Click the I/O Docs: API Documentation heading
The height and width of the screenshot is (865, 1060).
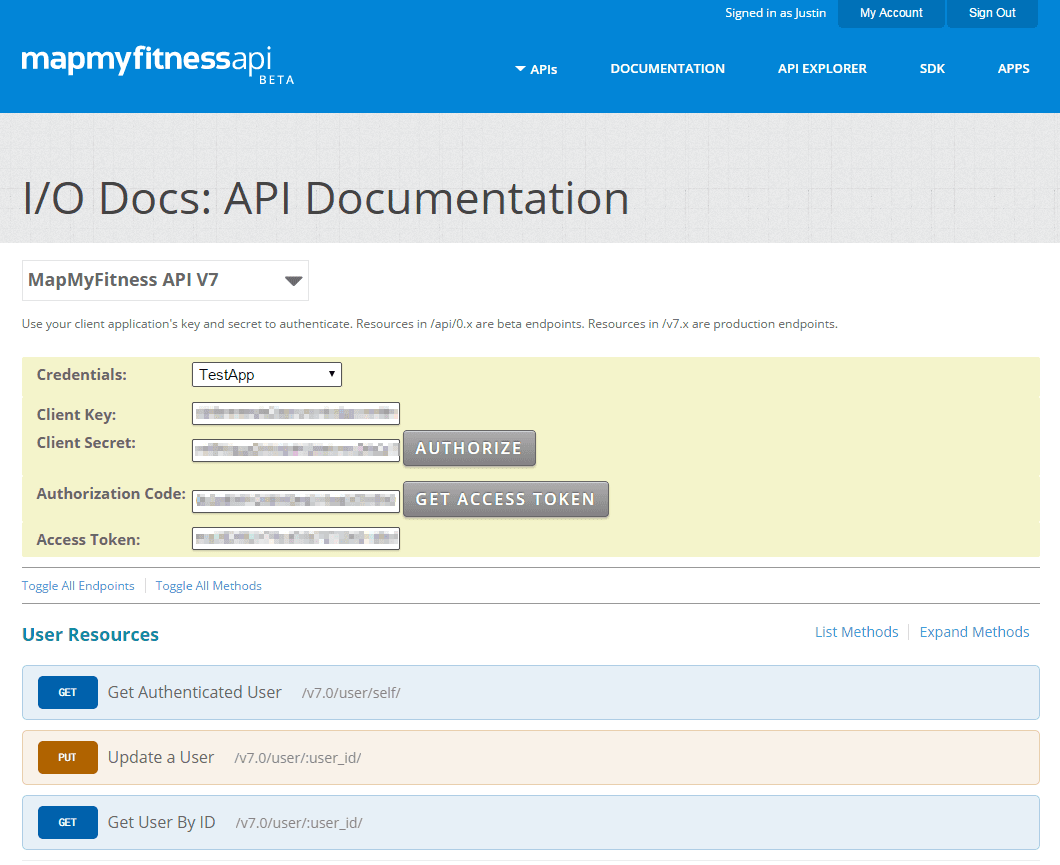326,199
